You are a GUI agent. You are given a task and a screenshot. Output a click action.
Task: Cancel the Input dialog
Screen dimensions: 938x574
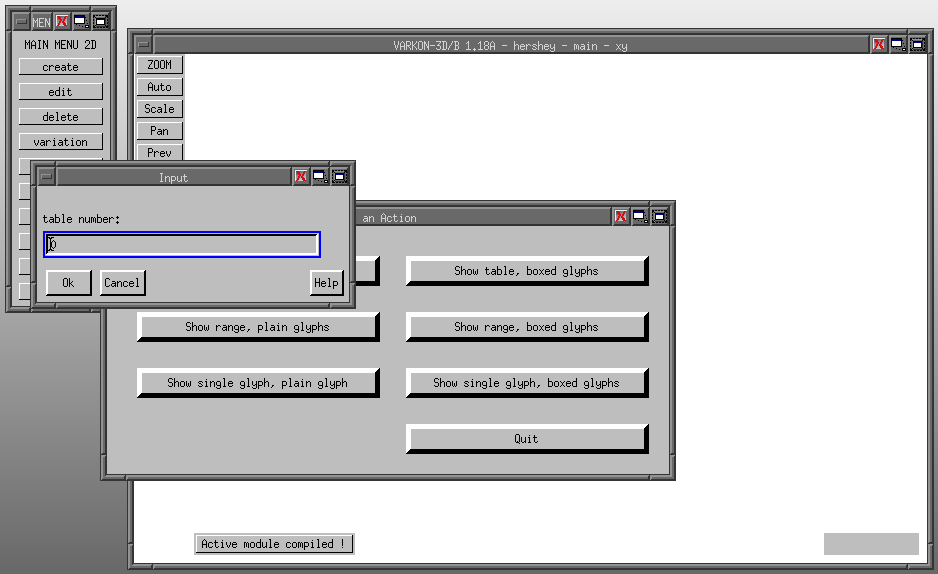122,283
